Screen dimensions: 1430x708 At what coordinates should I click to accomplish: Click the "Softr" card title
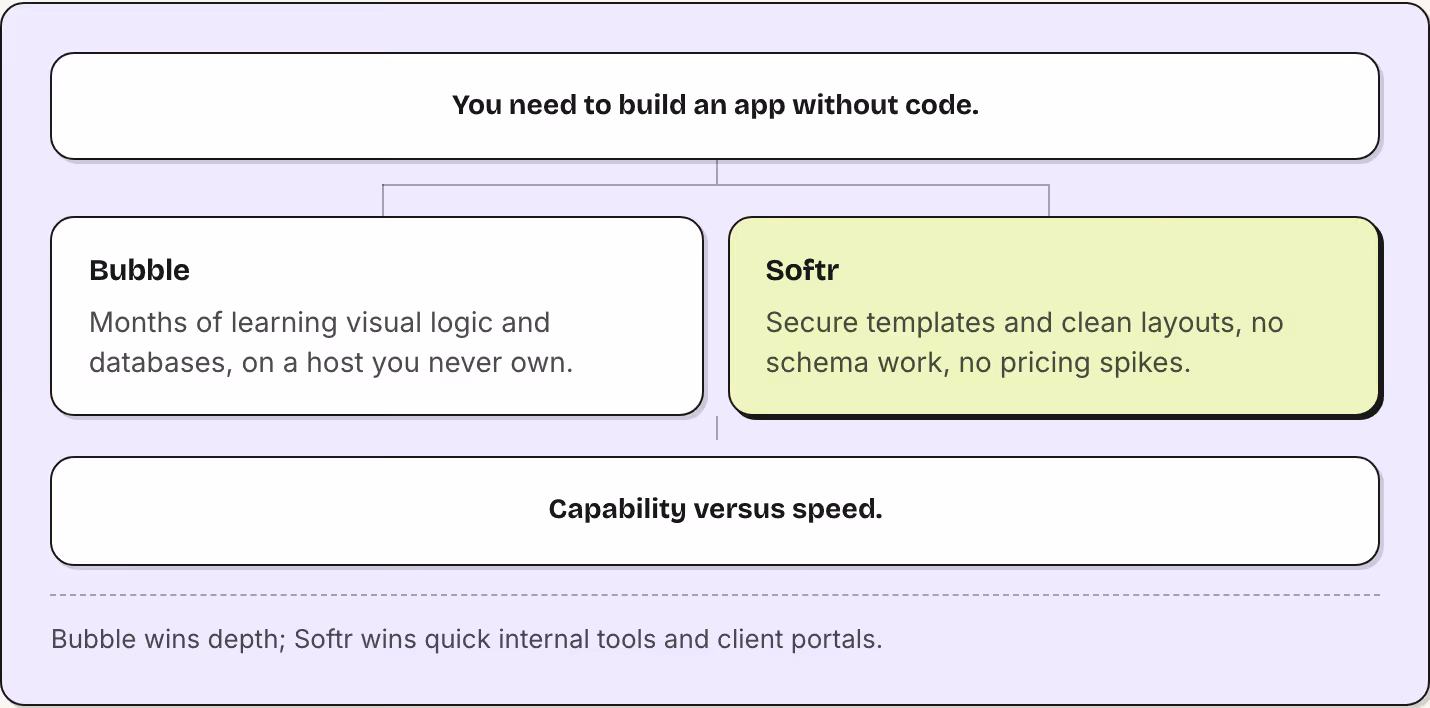pos(801,270)
